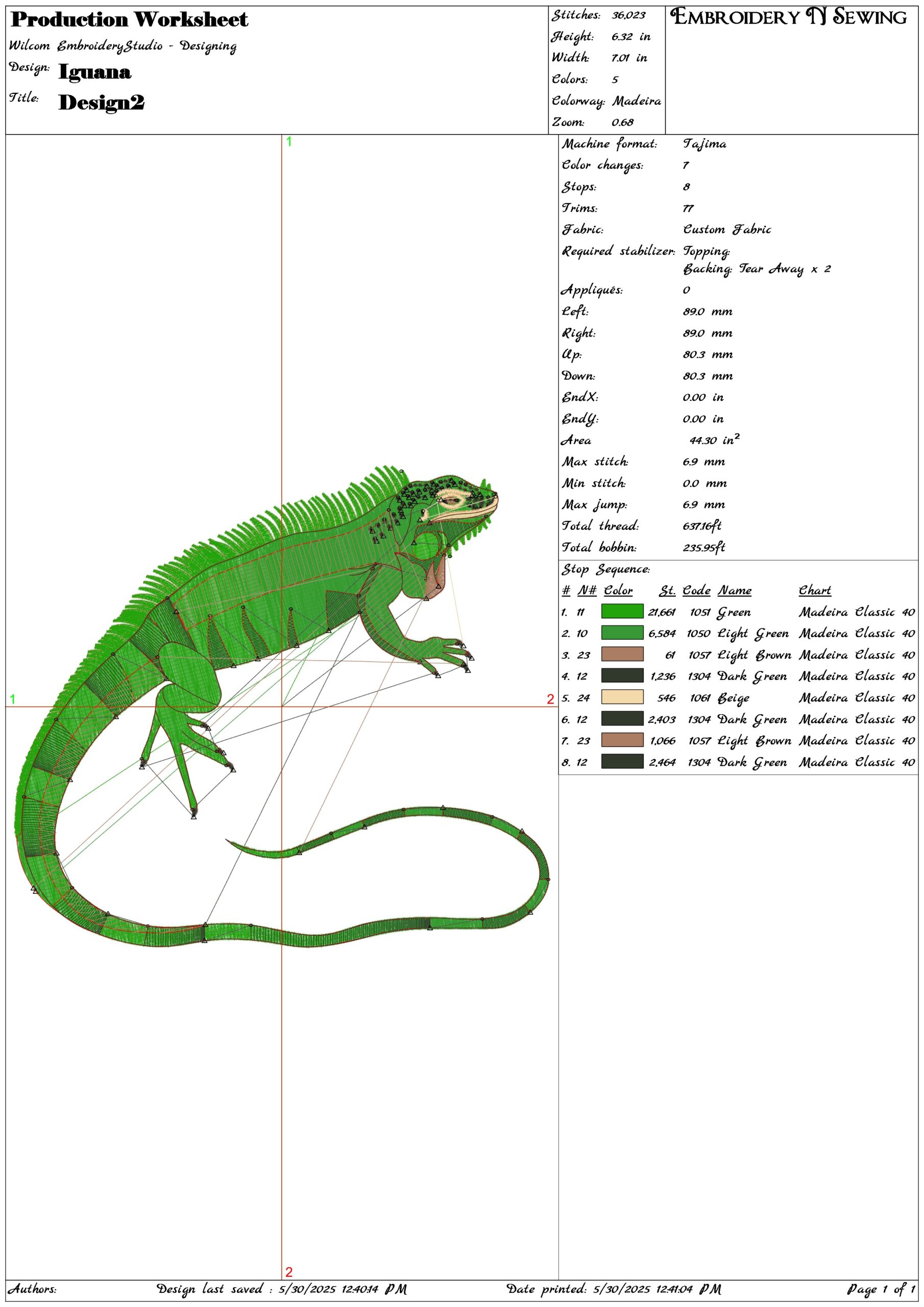
Task: Click the Zoom value '0.68'
Action: (x=623, y=122)
